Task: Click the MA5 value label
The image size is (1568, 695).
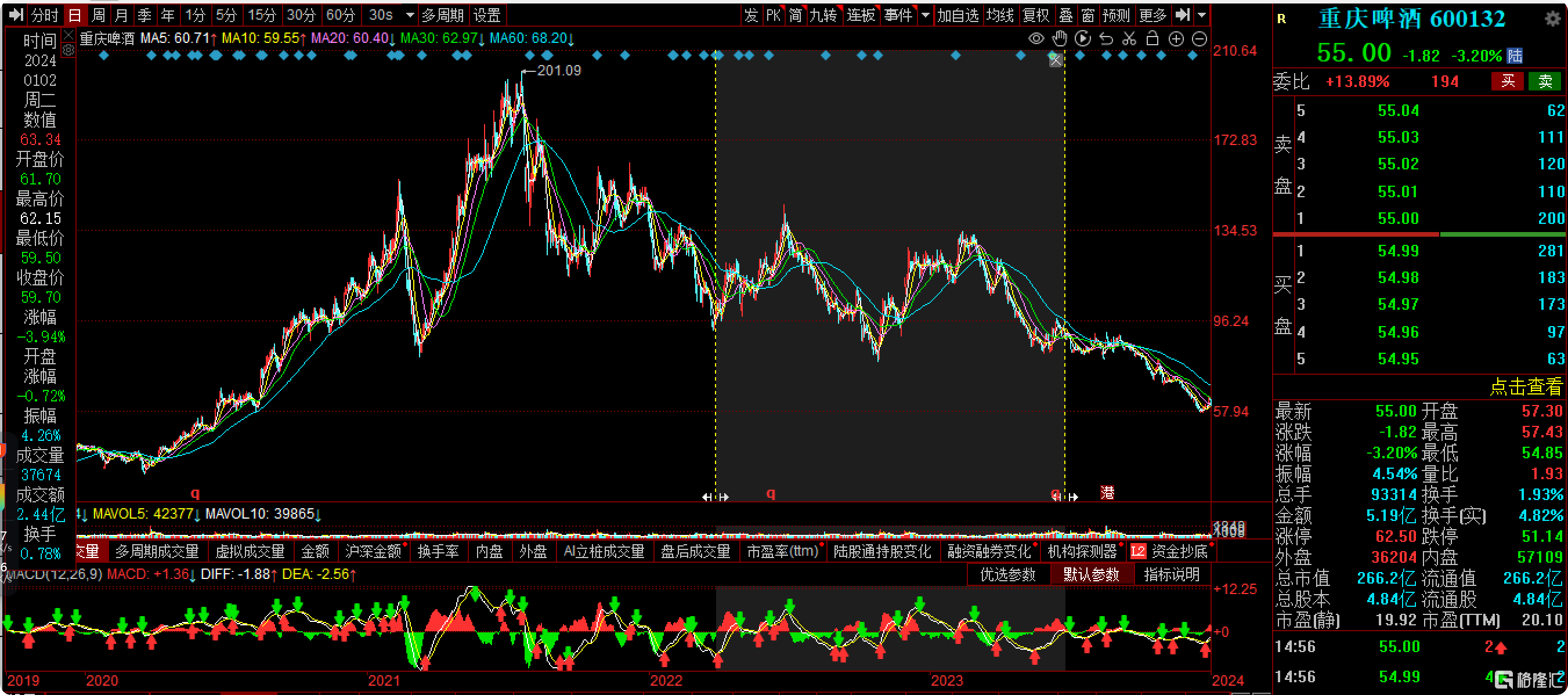Action: point(178,38)
